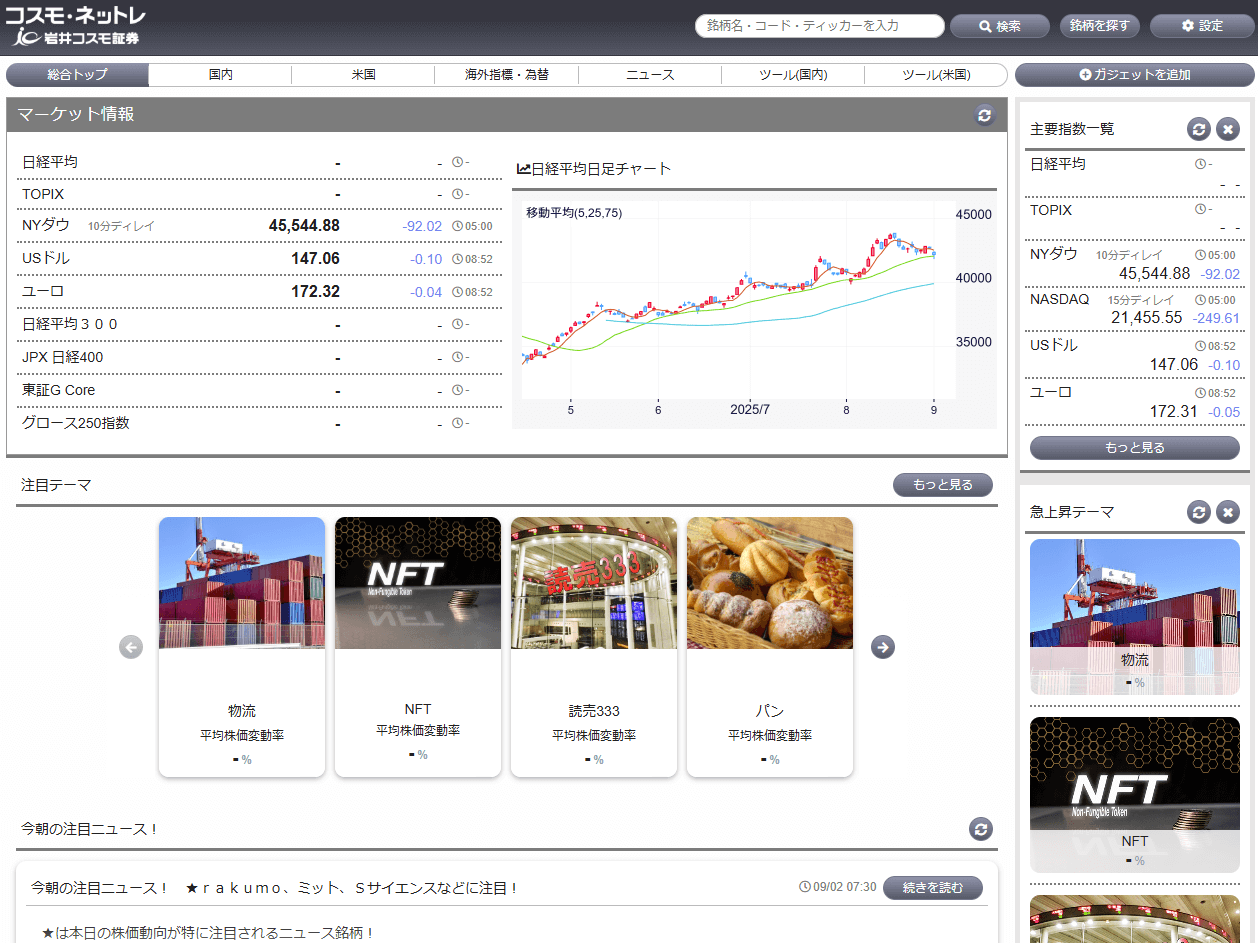Viewport: 1258px width, 943px height.
Task: Switch to the 国内 tab
Action: (x=220, y=75)
